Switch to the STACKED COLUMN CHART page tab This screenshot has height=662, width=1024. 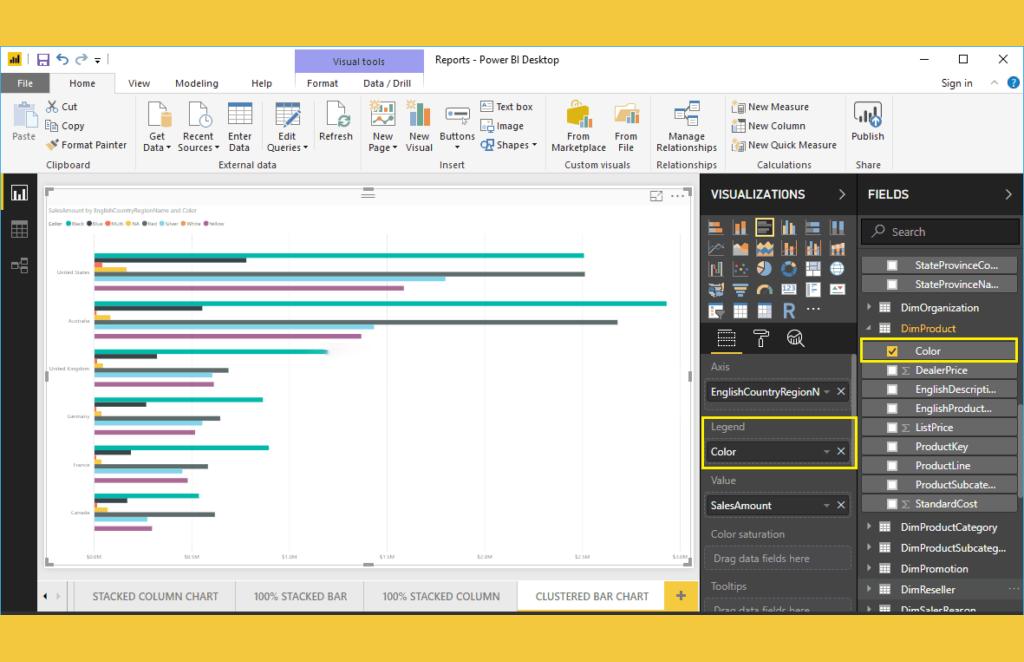(x=154, y=595)
